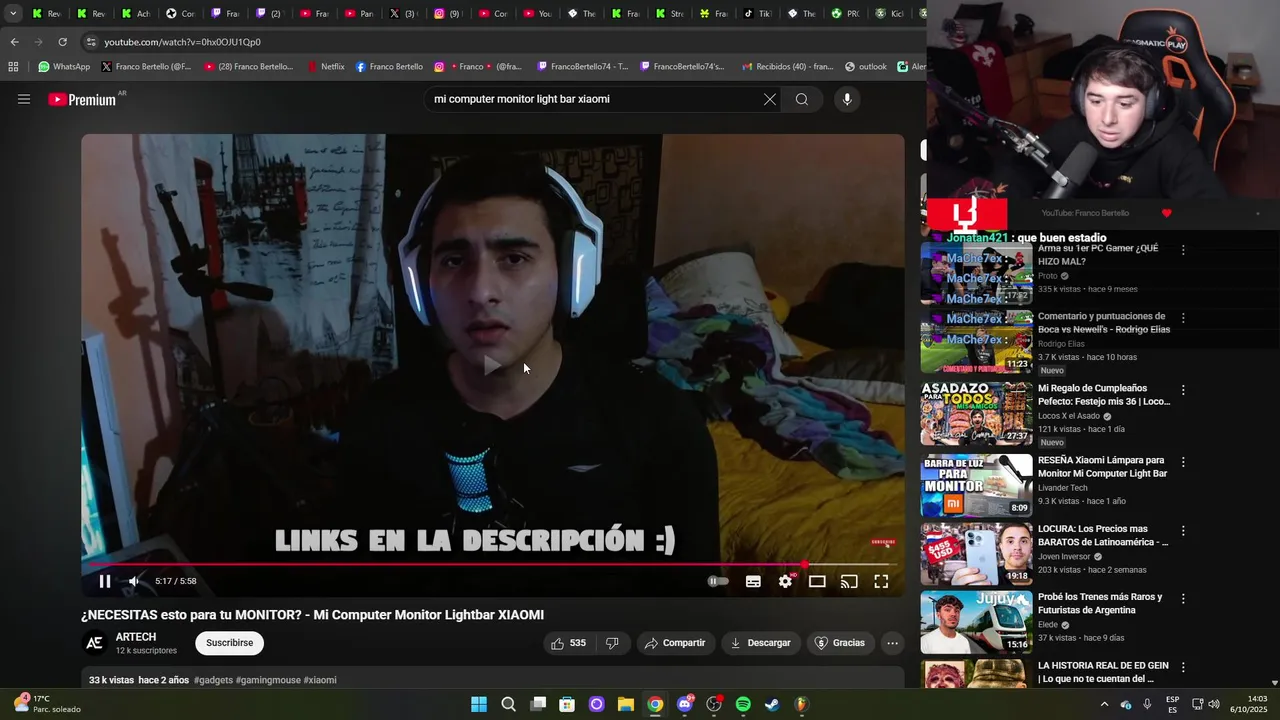Open options for "LOCURA: Los Precios" video
This screenshot has width=1280, height=720.
(x=1183, y=531)
